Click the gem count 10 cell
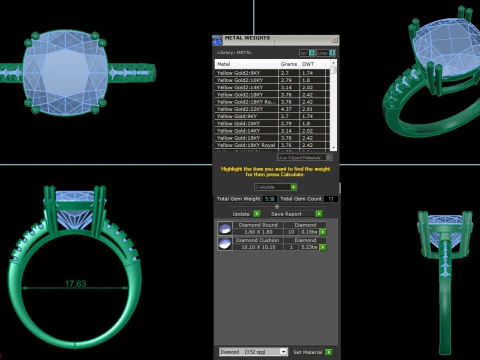Screen dimensions: 480x360 (x=291, y=232)
